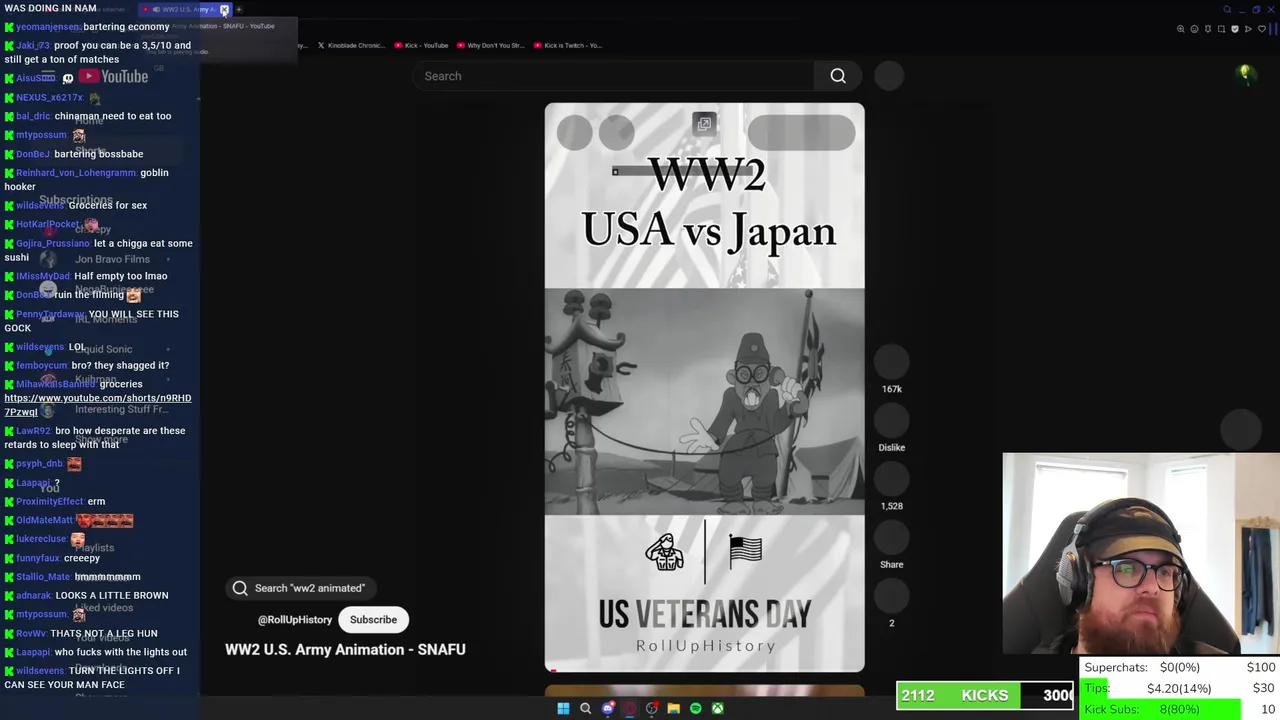
Task: Mute the short with volume button
Action: pos(617,132)
